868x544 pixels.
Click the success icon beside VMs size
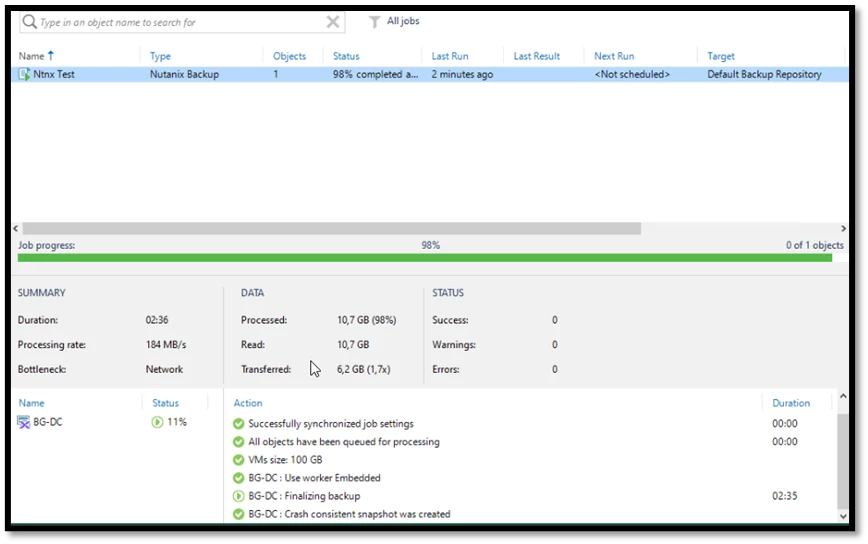239,460
